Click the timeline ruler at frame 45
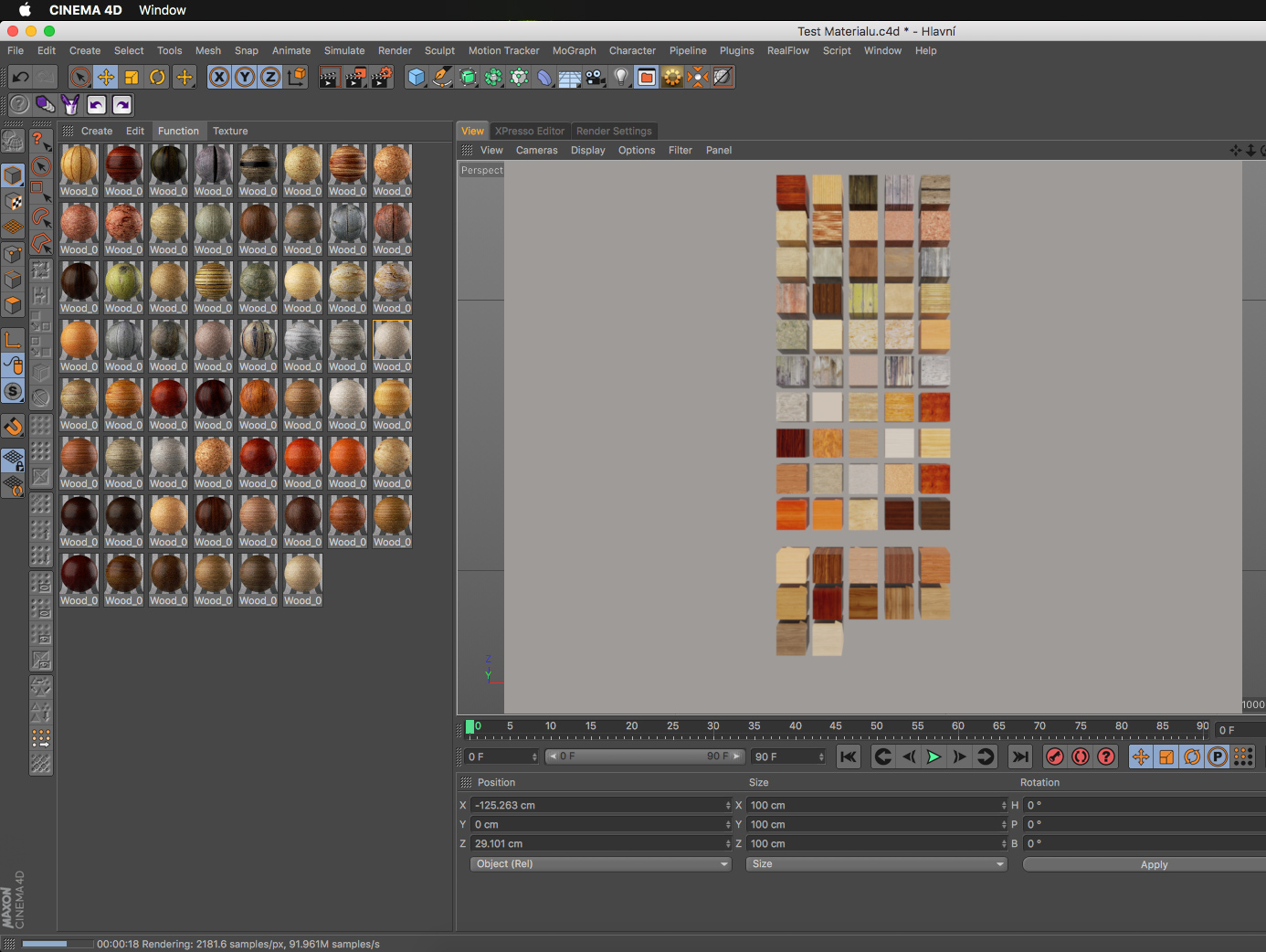 [836, 727]
